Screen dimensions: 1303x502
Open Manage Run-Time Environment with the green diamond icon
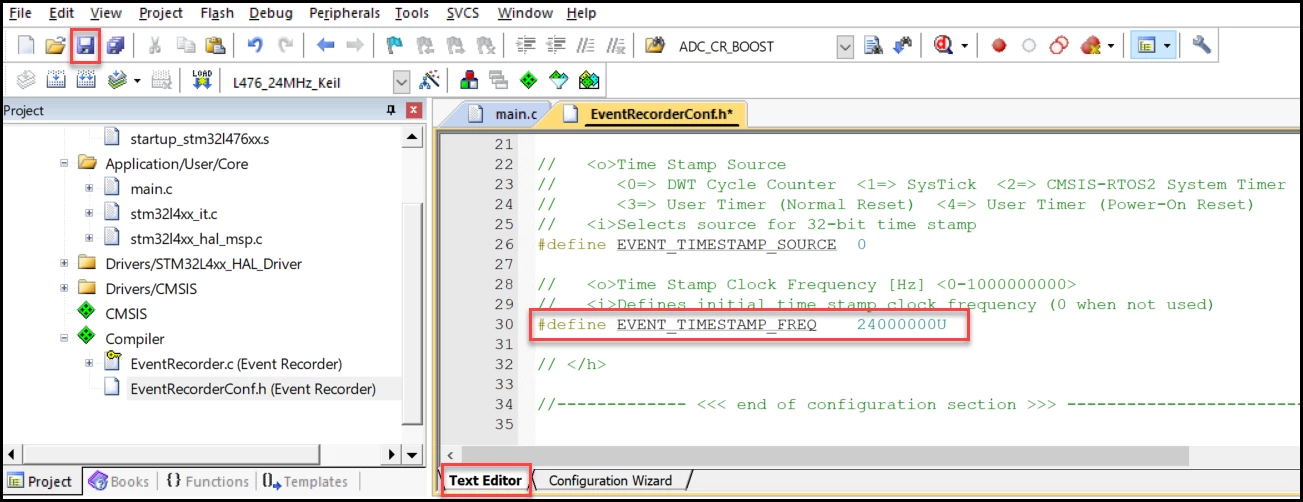(529, 80)
